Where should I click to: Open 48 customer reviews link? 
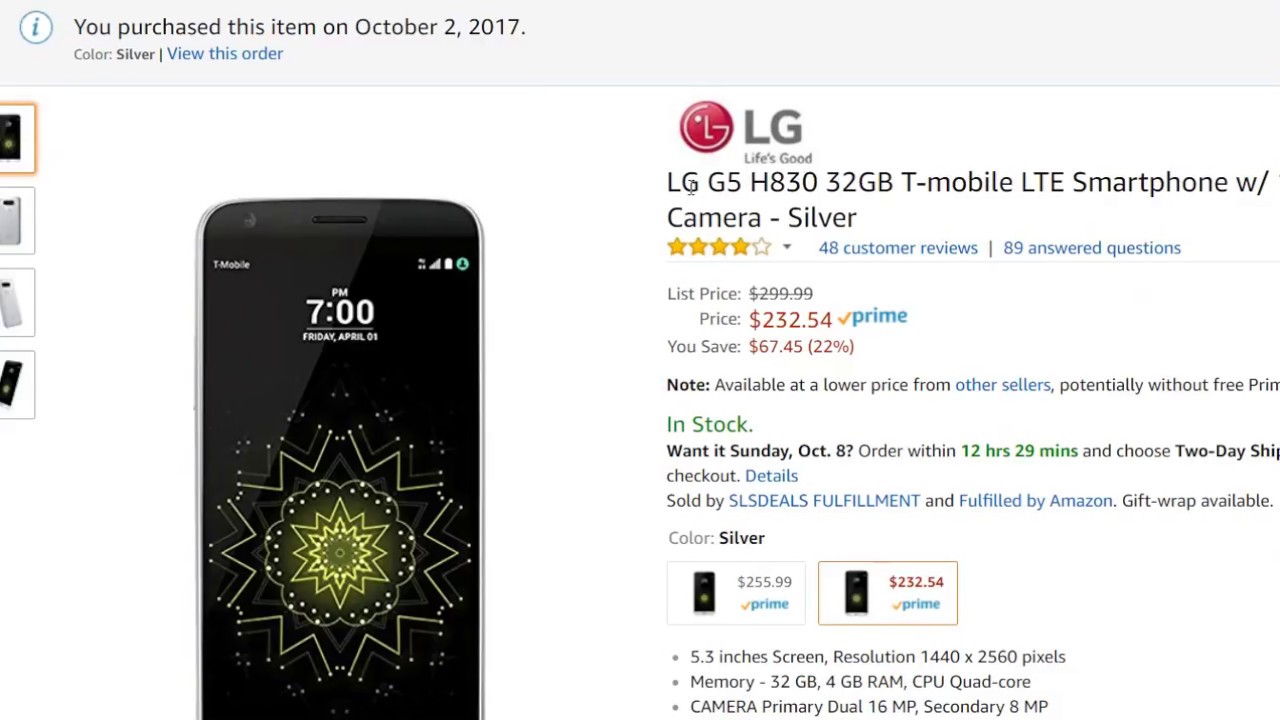point(898,248)
